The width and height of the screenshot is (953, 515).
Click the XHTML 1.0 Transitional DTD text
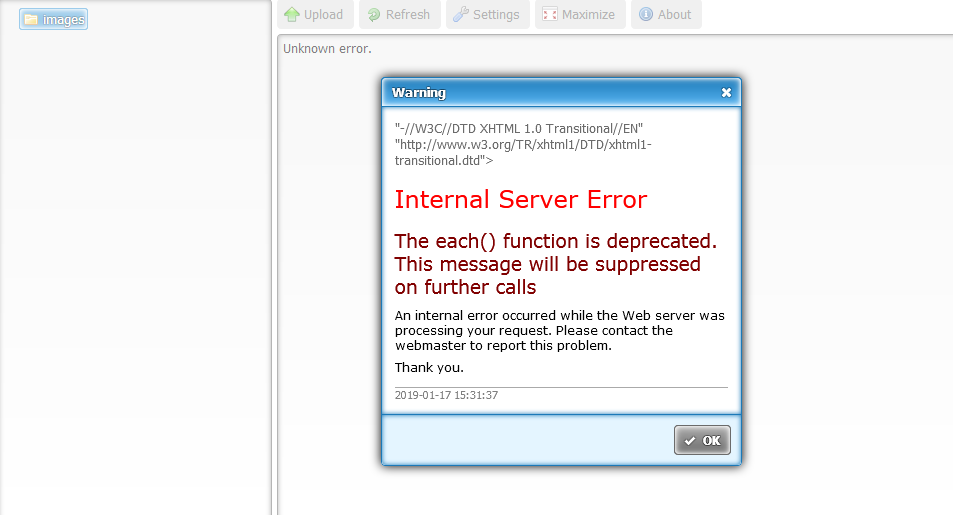click(x=523, y=145)
